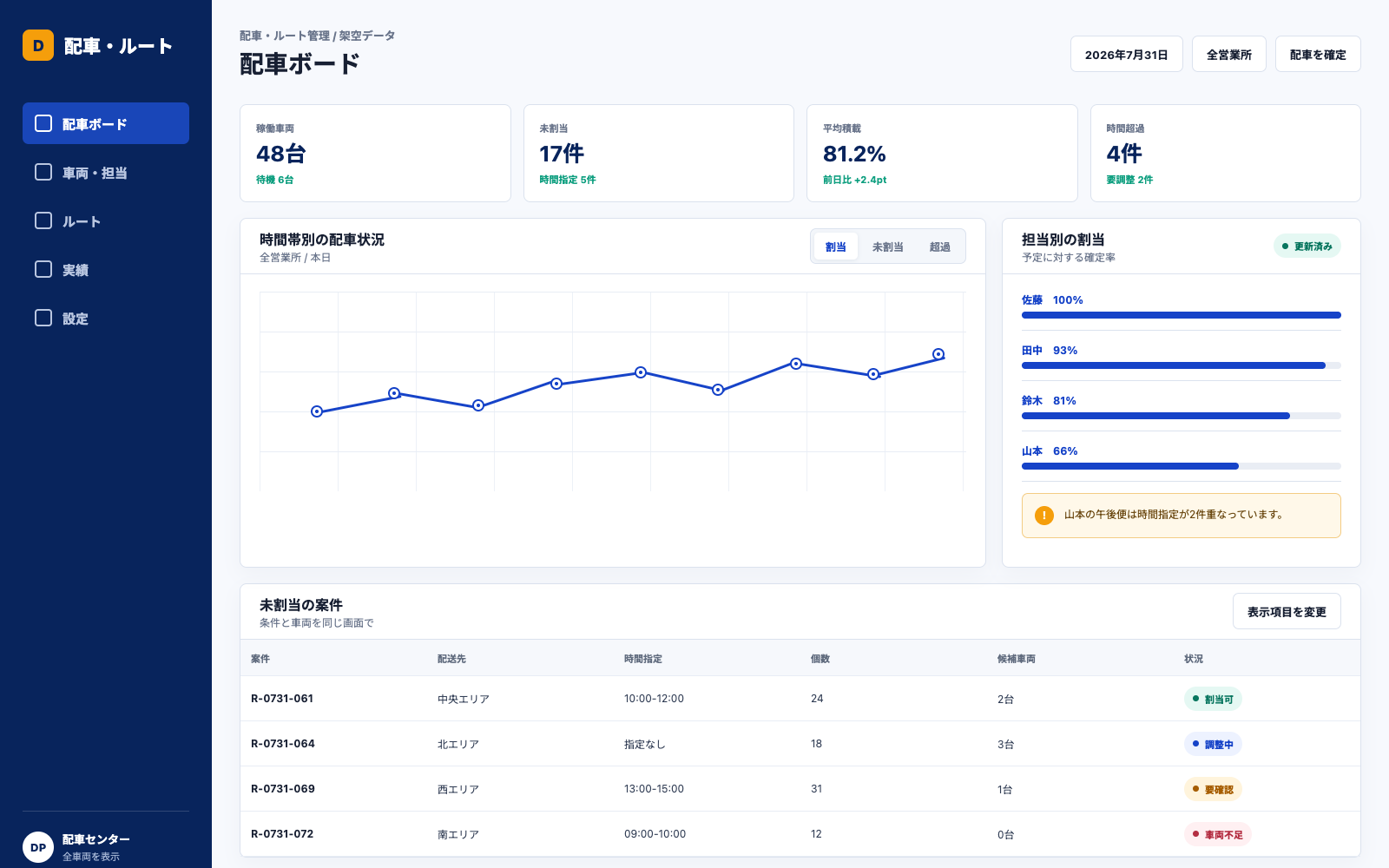Viewport: 1389px width, 868px height.
Task: Click the DP avatar circle
Action: click(38, 847)
